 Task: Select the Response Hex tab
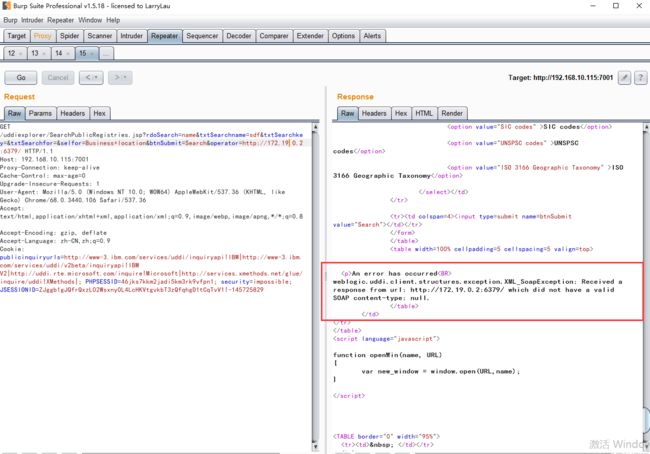401,113
